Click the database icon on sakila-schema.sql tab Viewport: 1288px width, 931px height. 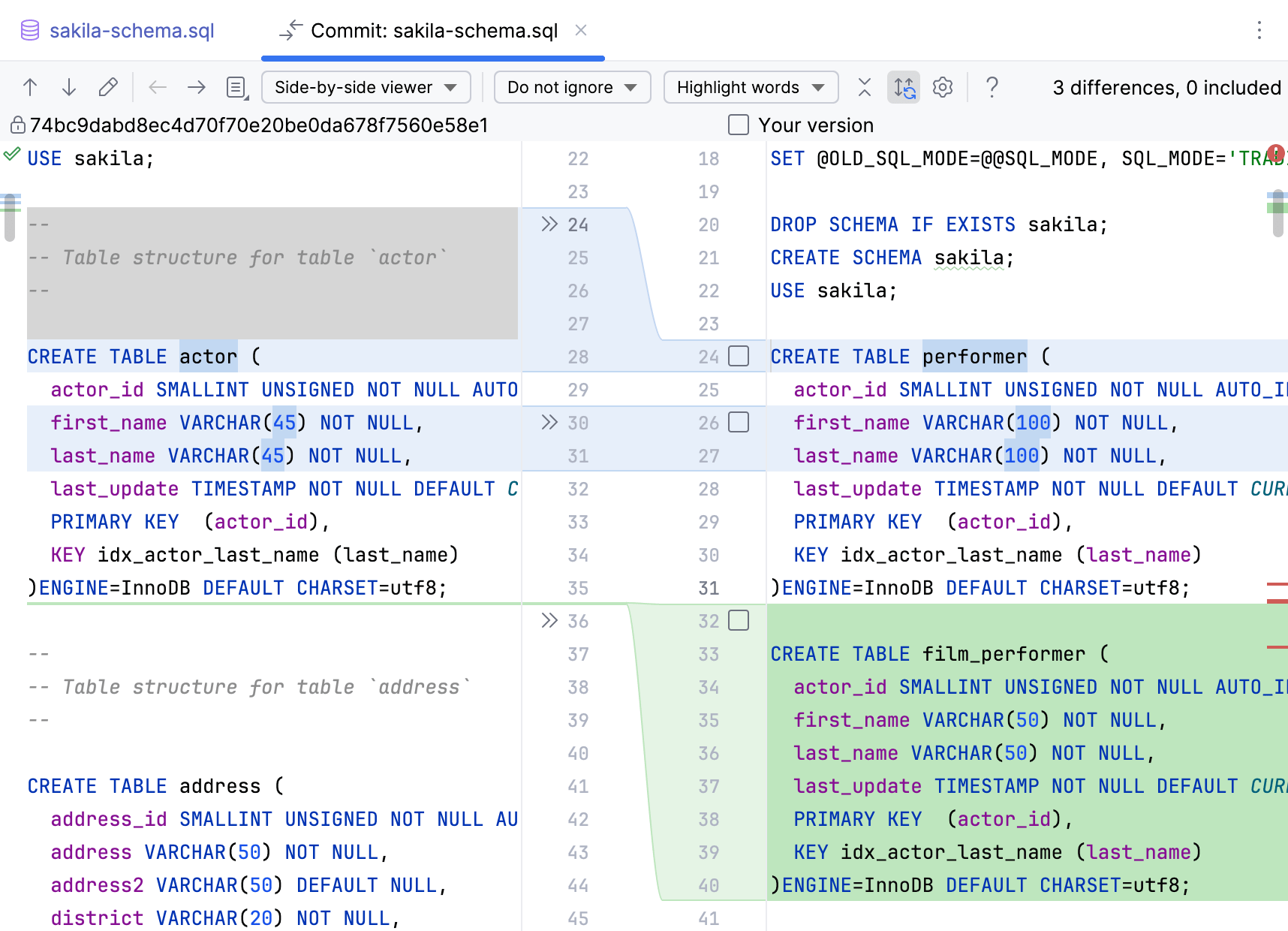coord(29,31)
